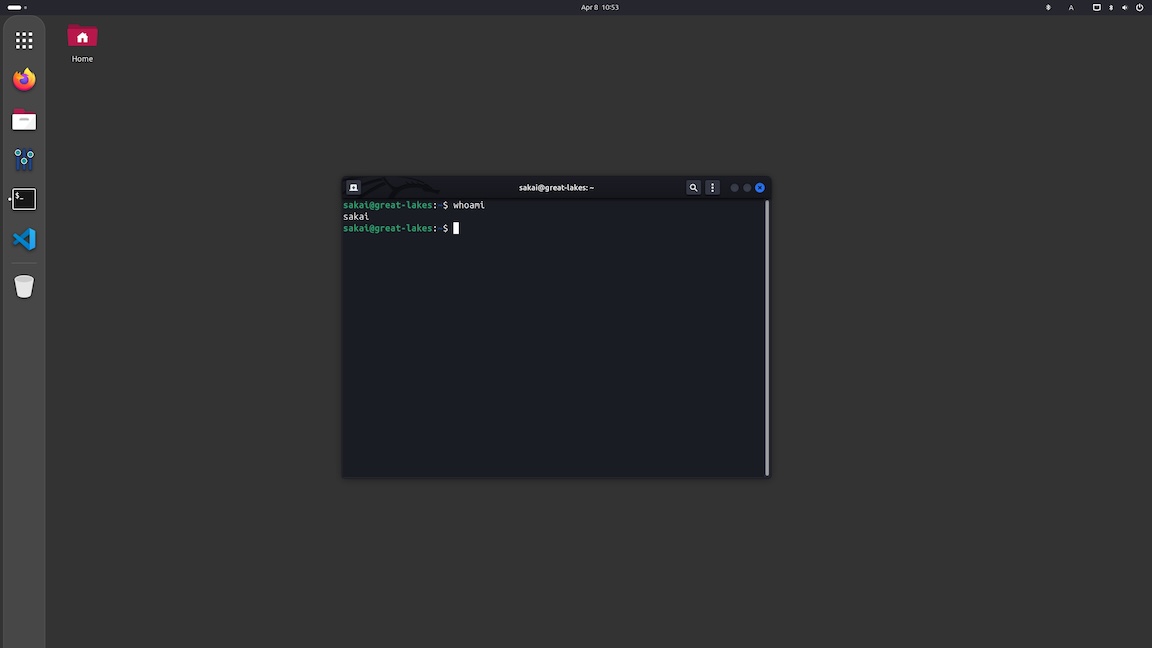This screenshot has height=648, width=1152.
Task: Select the Terminal icon in the dock
Action: pos(24,198)
